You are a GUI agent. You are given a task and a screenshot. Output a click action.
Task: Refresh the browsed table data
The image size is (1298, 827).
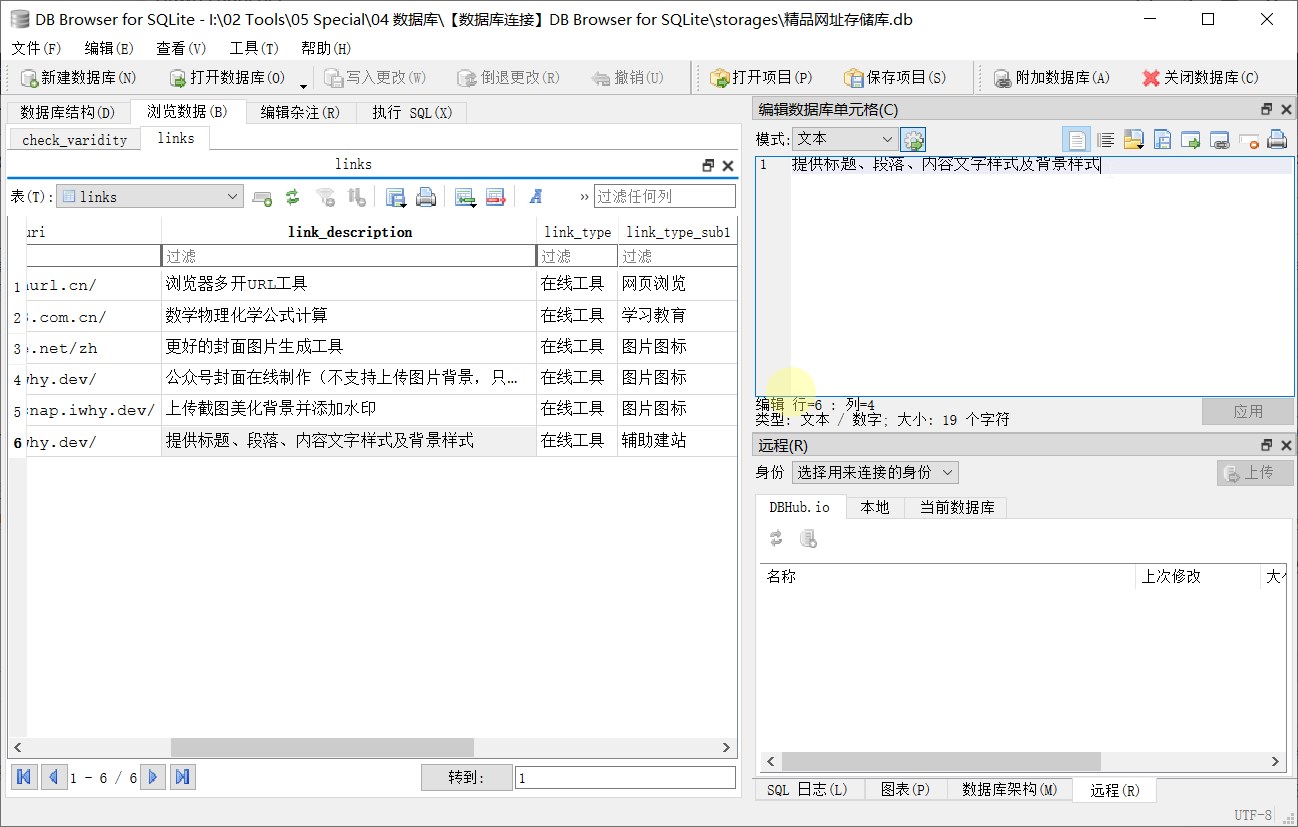(291, 196)
